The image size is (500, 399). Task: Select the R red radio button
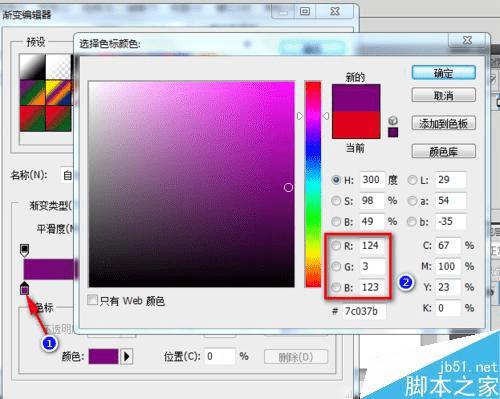(x=336, y=246)
